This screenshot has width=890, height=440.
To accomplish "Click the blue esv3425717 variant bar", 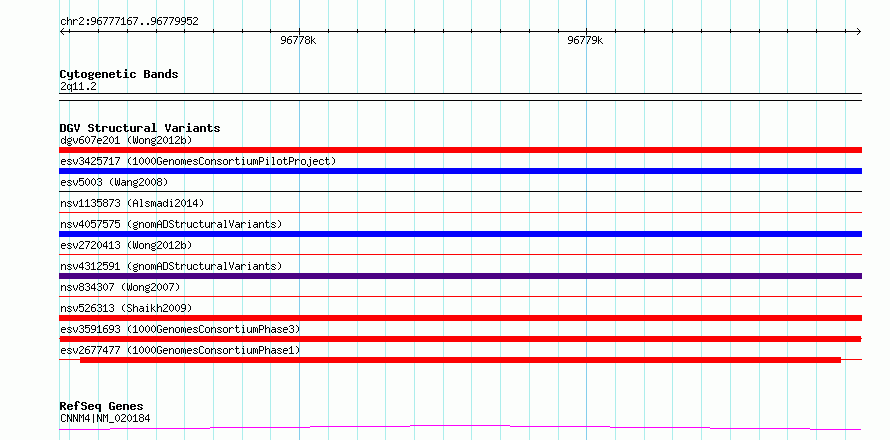I will tap(460, 171).
